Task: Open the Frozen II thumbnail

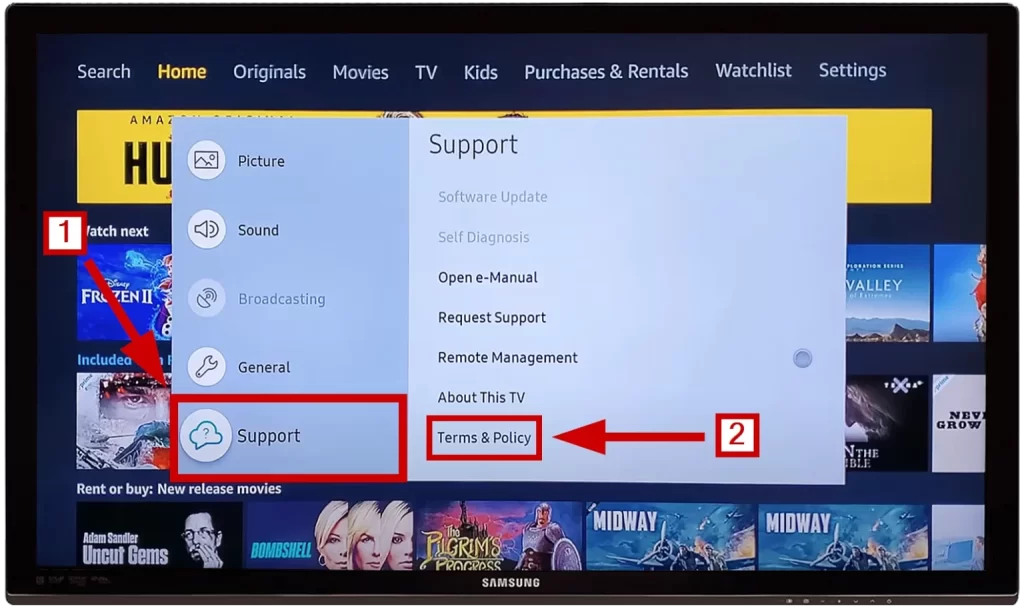Action: pyautogui.click(x=124, y=293)
